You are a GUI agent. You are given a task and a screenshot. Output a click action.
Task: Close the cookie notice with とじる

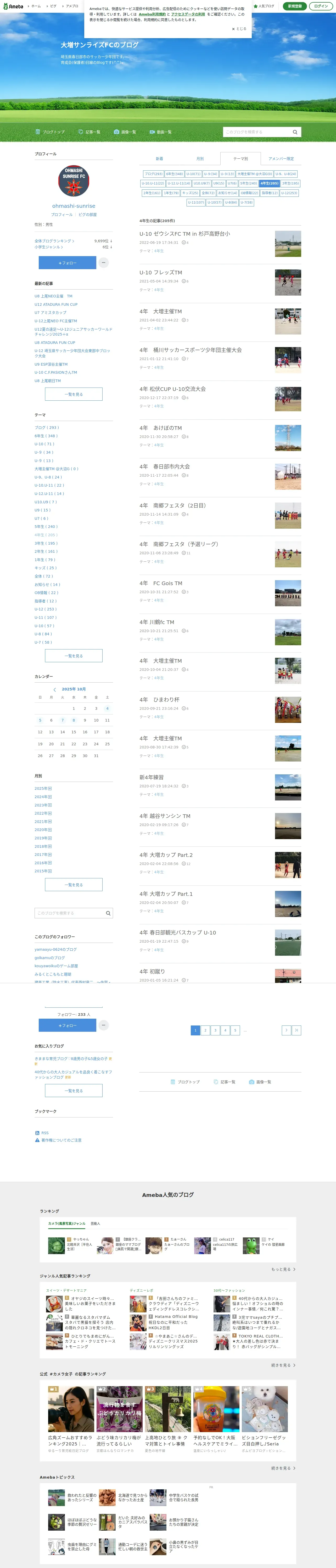pyautogui.click(x=239, y=28)
